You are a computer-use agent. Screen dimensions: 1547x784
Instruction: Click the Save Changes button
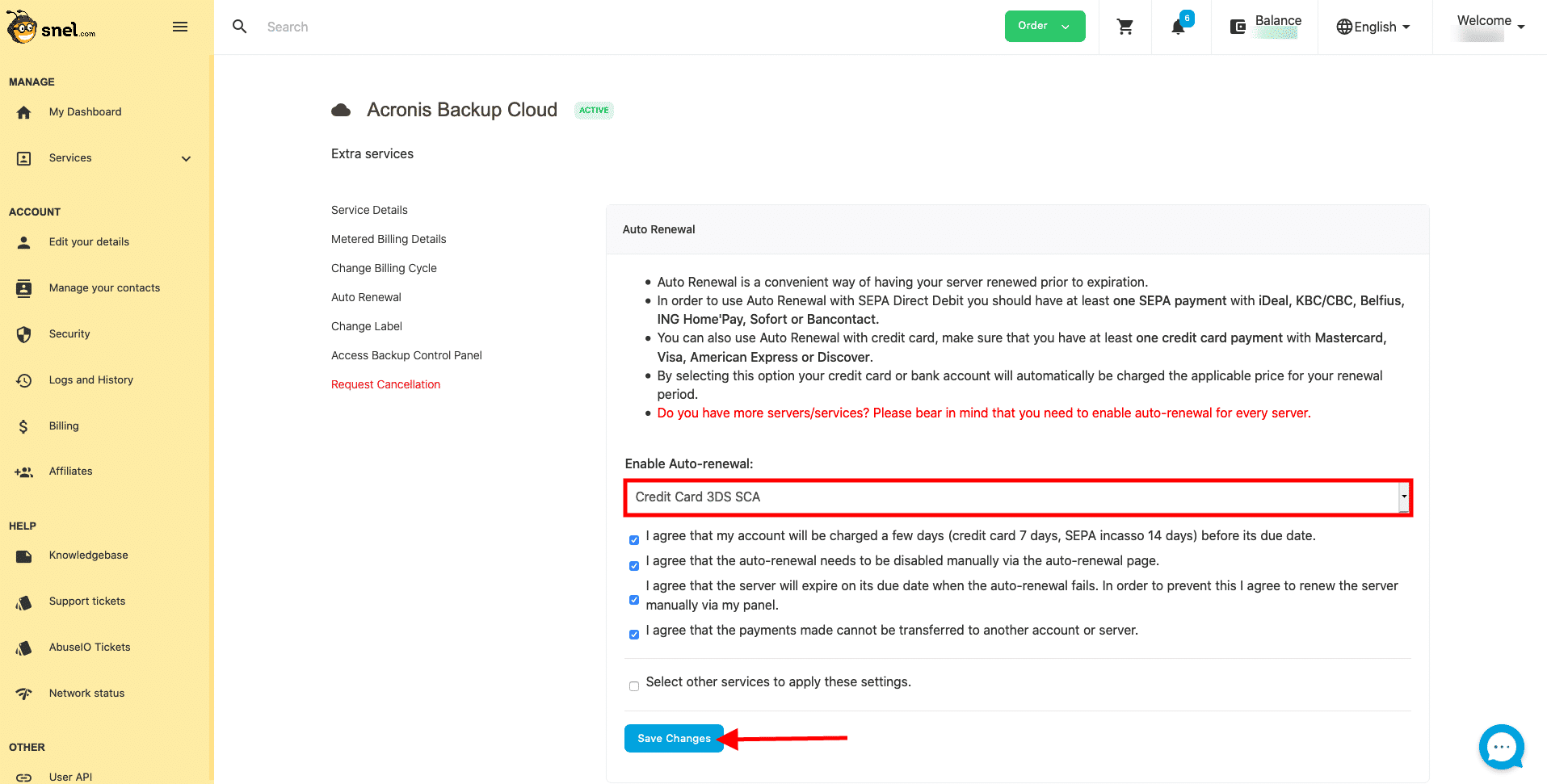coord(674,738)
